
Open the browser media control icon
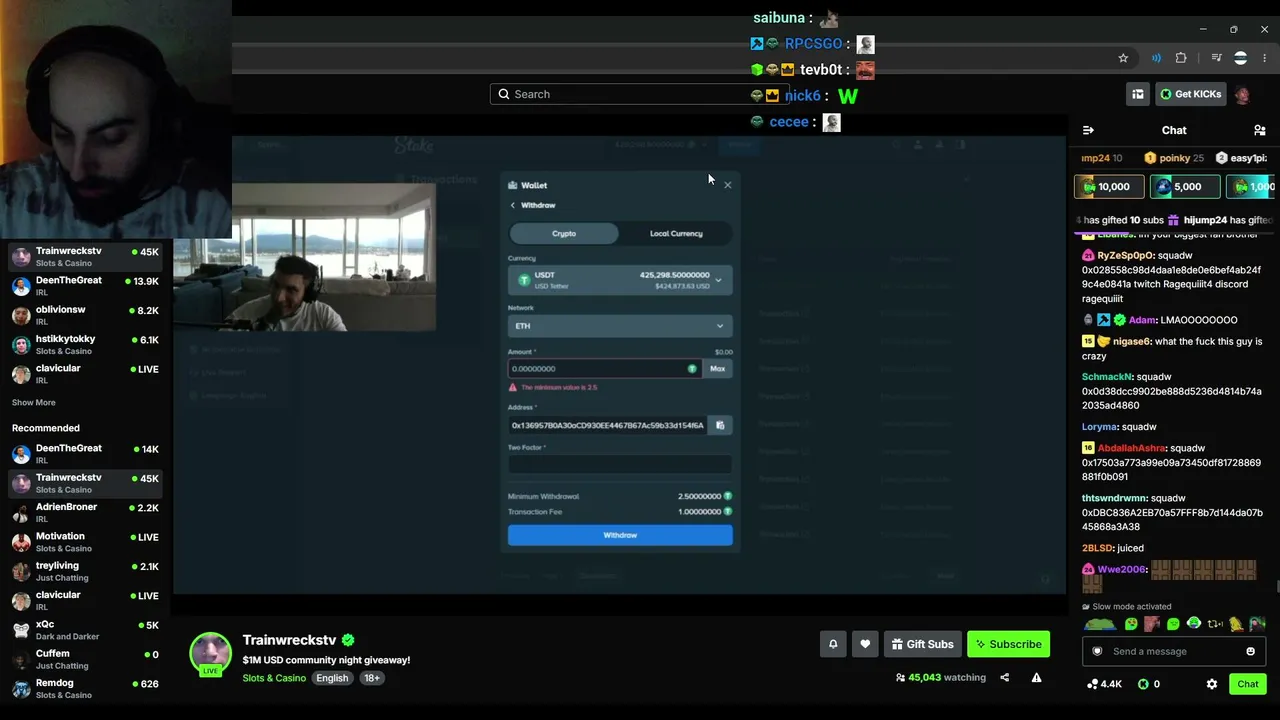tap(1216, 58)
